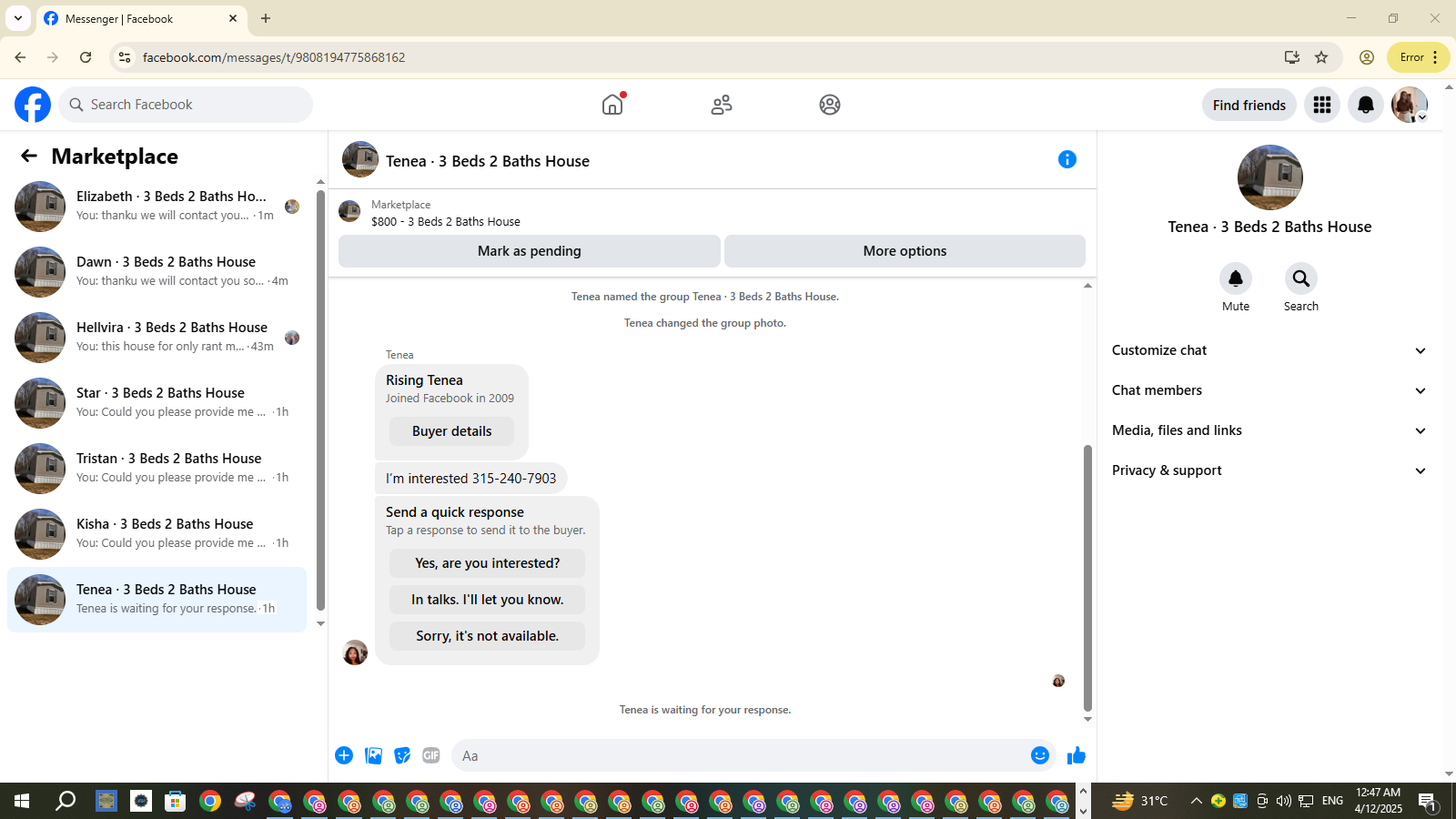The height and width of the screenshot is (819, 1456).
Task: Open Elizabeth 3 Beds 2 Baths conversation
Action: (x=157, y=207)
